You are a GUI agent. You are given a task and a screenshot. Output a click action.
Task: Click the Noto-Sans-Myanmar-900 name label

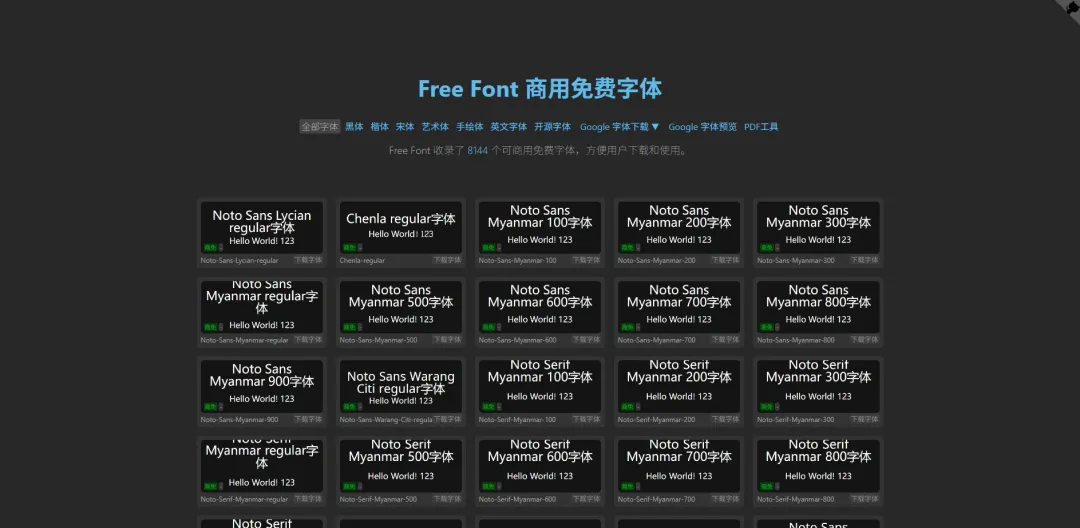(240, 420)
